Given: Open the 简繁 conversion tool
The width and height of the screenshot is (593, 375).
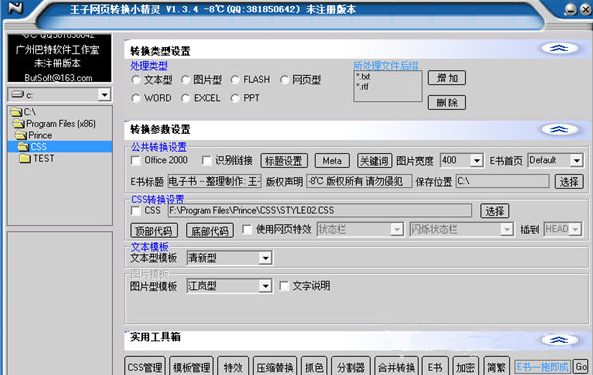Looking at the screenshot, I should [496, 367].
